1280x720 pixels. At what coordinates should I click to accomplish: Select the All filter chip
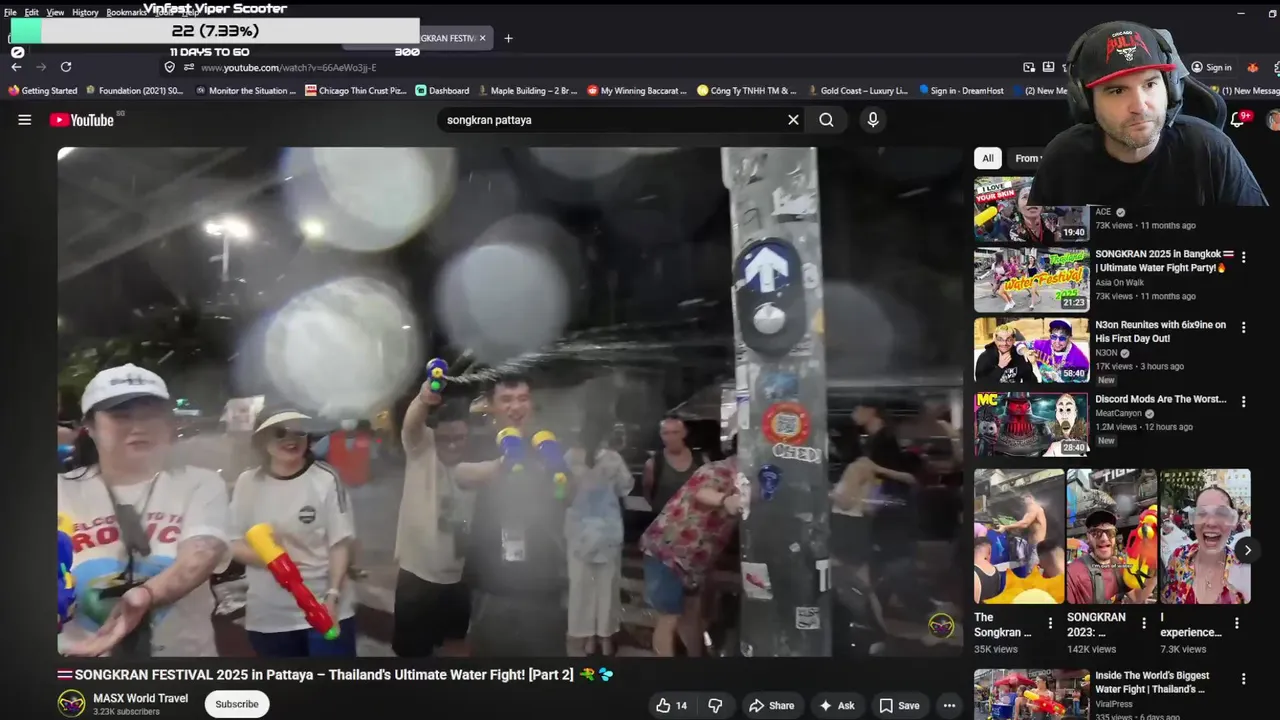pyautogui.click(x=987, y=158)
